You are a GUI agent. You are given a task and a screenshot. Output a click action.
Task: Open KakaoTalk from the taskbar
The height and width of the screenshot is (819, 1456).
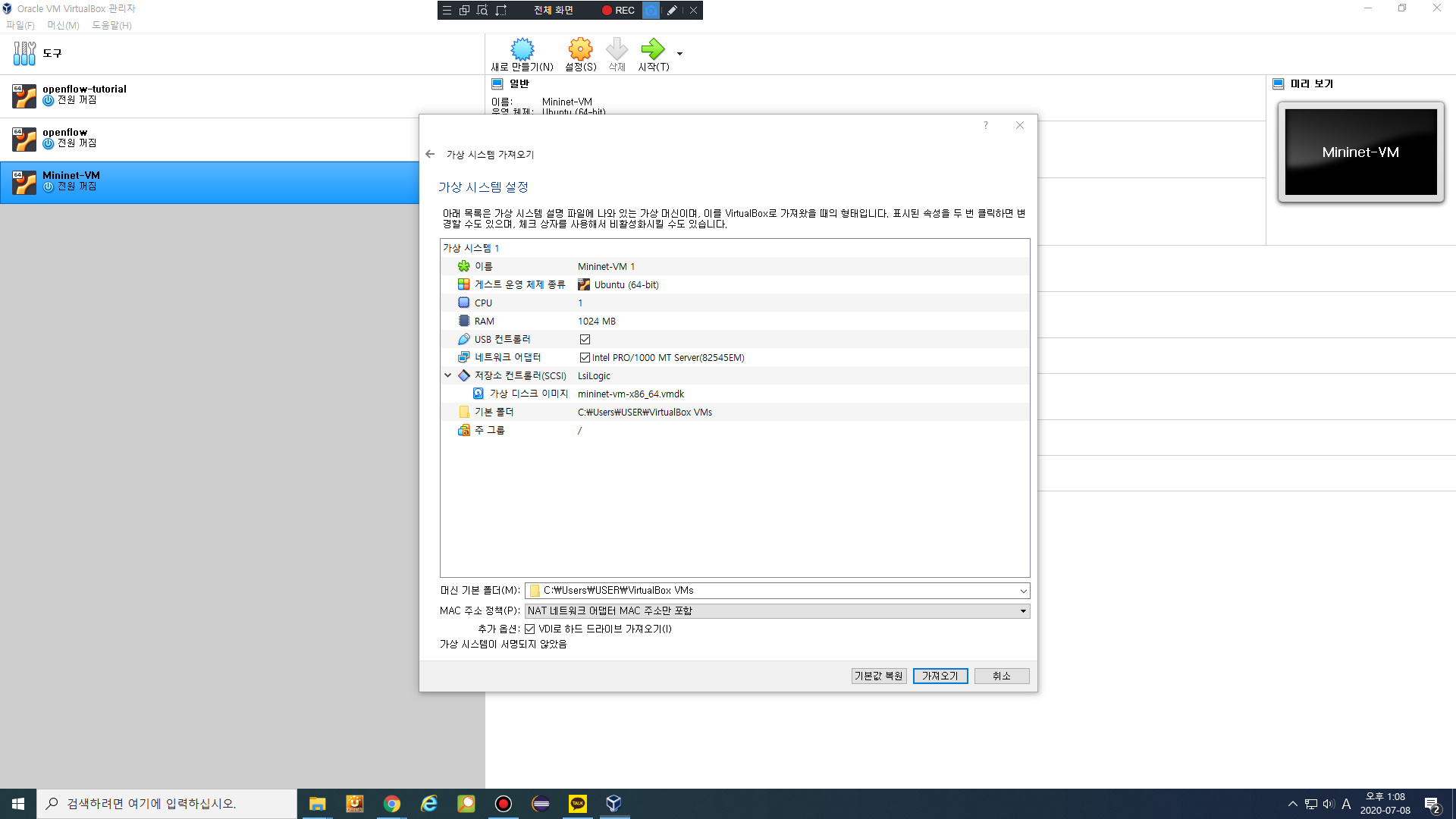coord(577,804)
